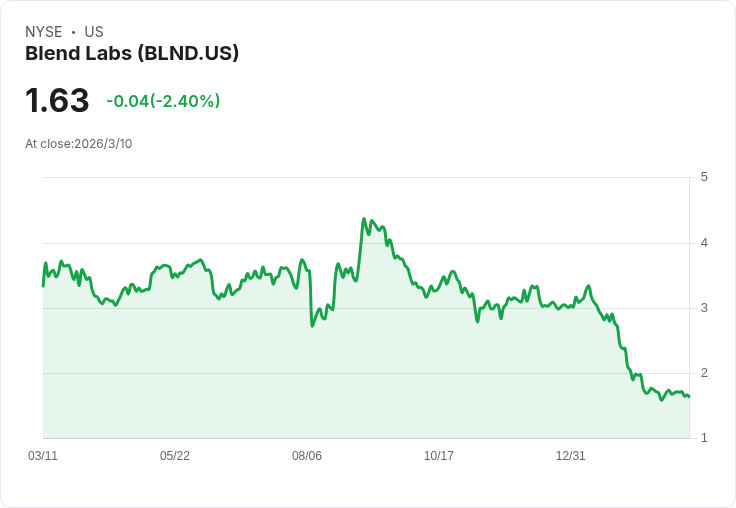The image size is (736, 508).
Task: Click the -0.04(-2.40%) price change
Action: point(163,101)
